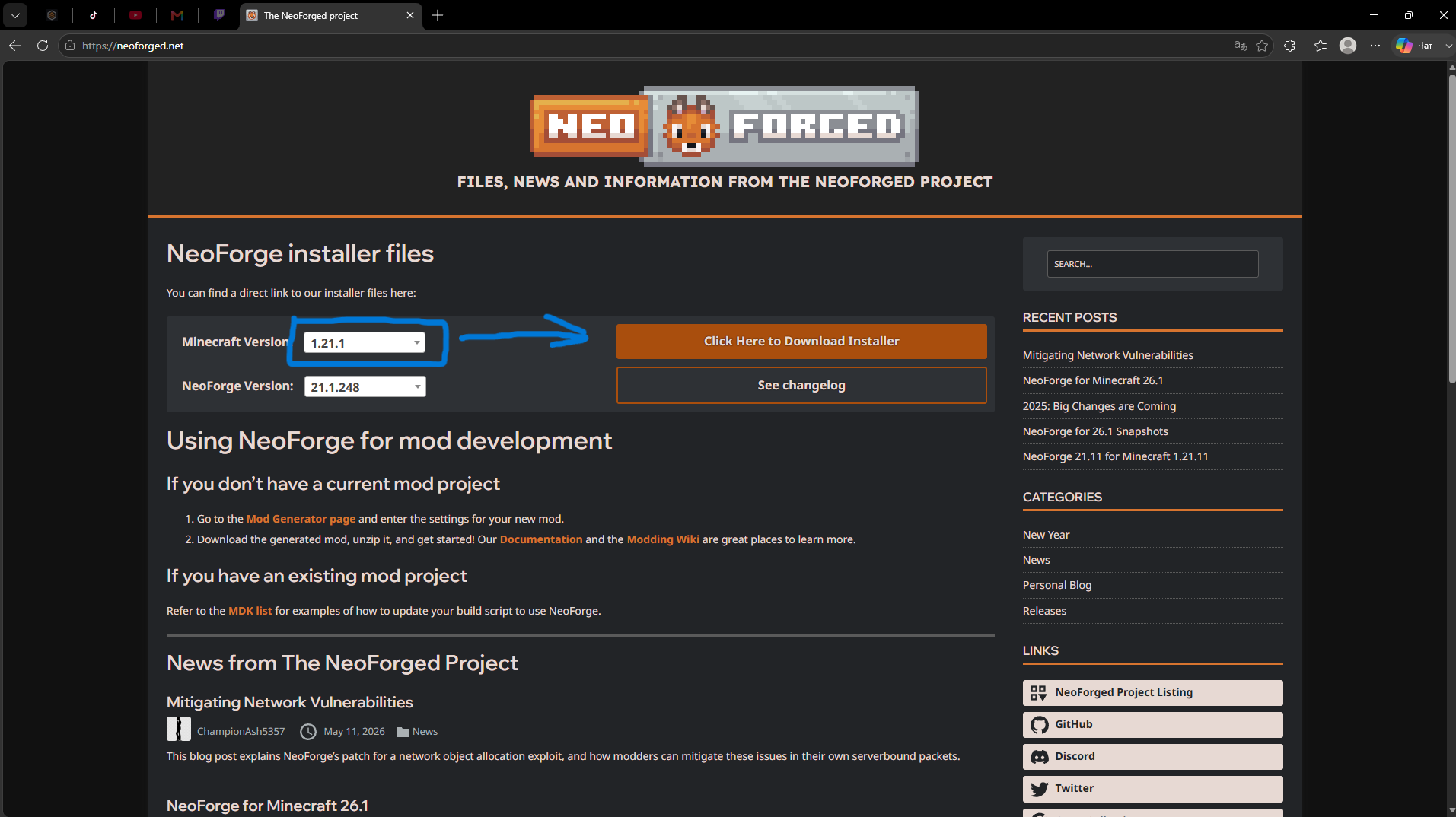Open the Minecraft Version 1.21.1 dropdown
Image resolution: width=1456 pixels, height=817 pixels.
(x=365, y=342)
